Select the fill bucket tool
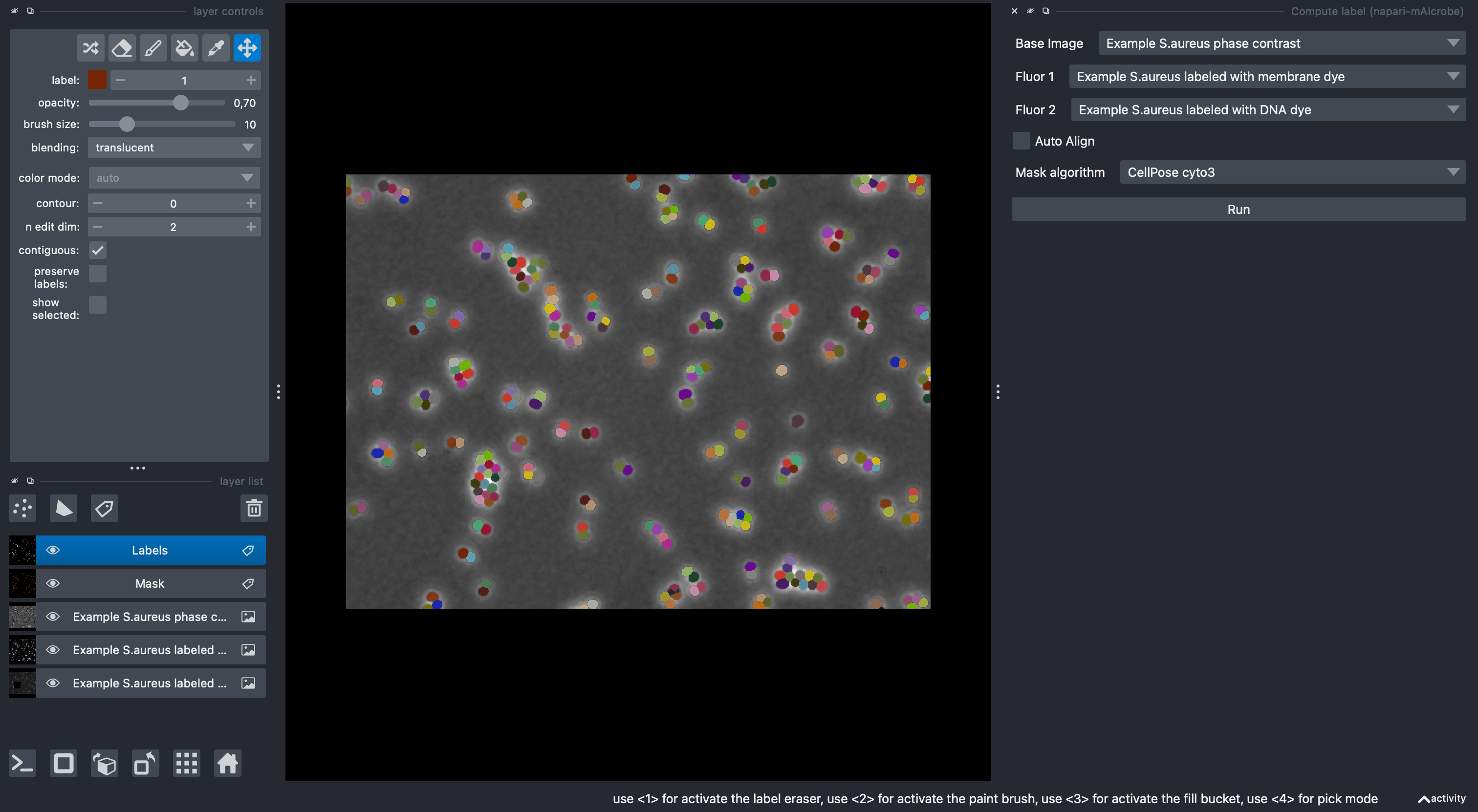This screenshot has width=1478, height=812. 184,48
